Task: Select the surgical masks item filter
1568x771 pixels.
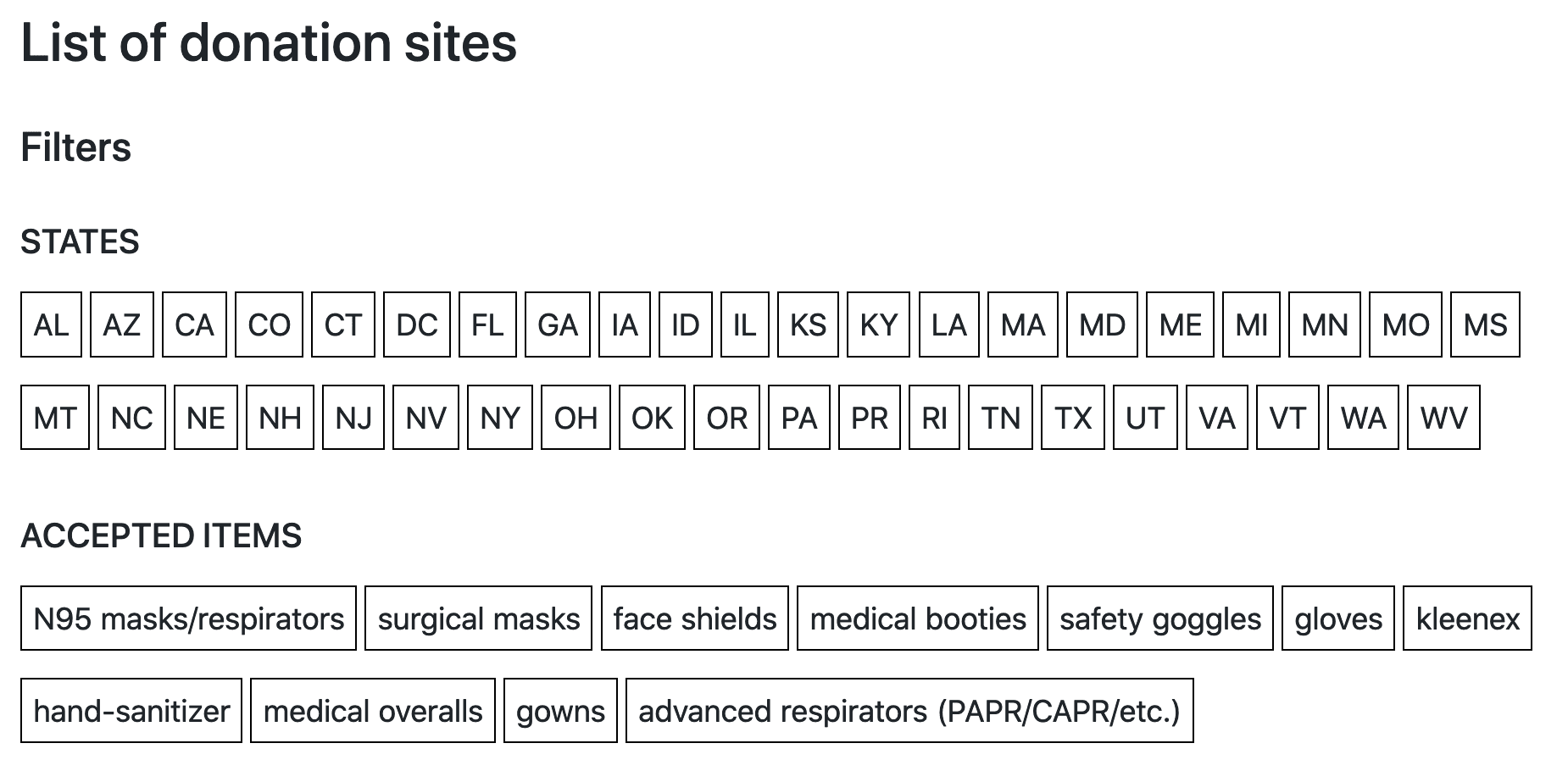Action: click(478, 618)
